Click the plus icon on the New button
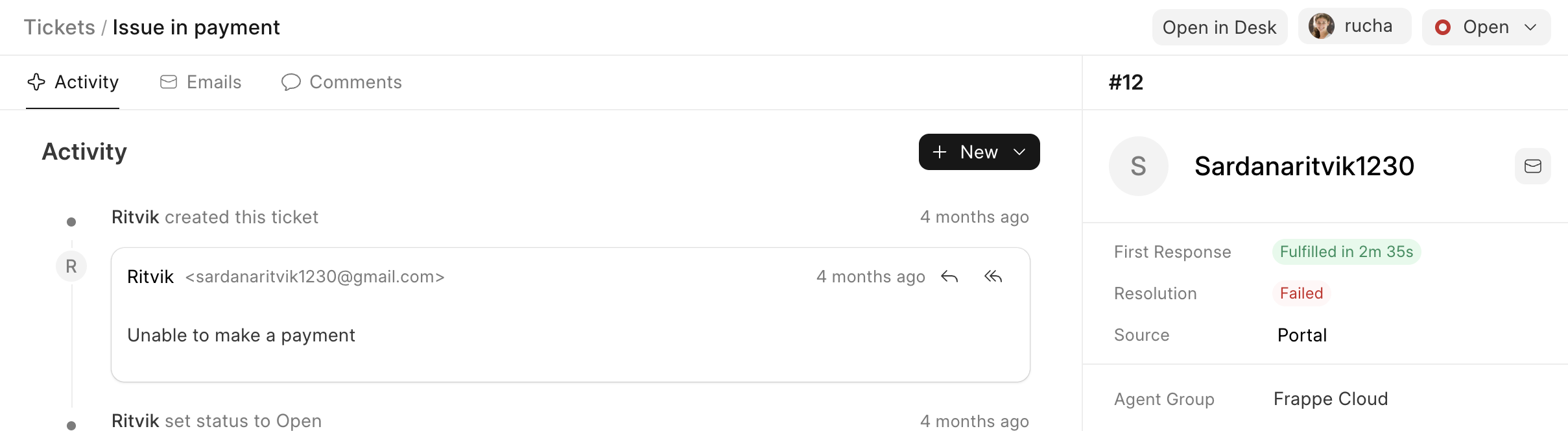This screenshot has height=431, width=1568. point(940,152)
